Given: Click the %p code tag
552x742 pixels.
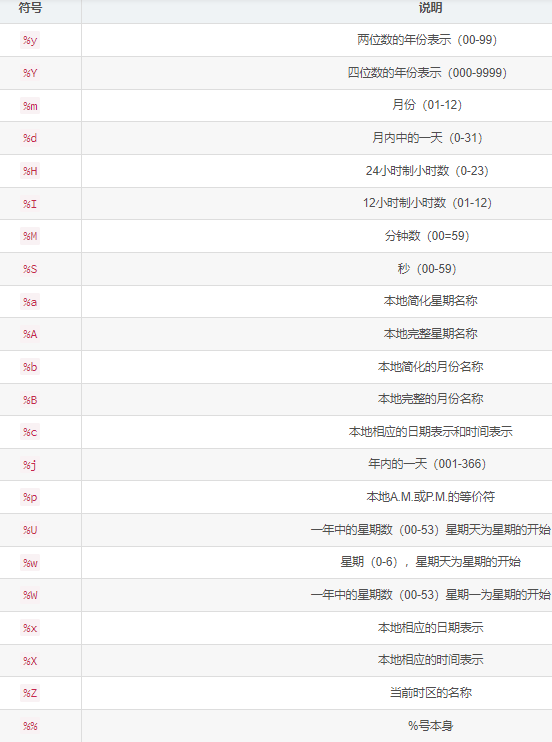Looking at the screenshot, I should pyautogui.click(x=30, y=497).
